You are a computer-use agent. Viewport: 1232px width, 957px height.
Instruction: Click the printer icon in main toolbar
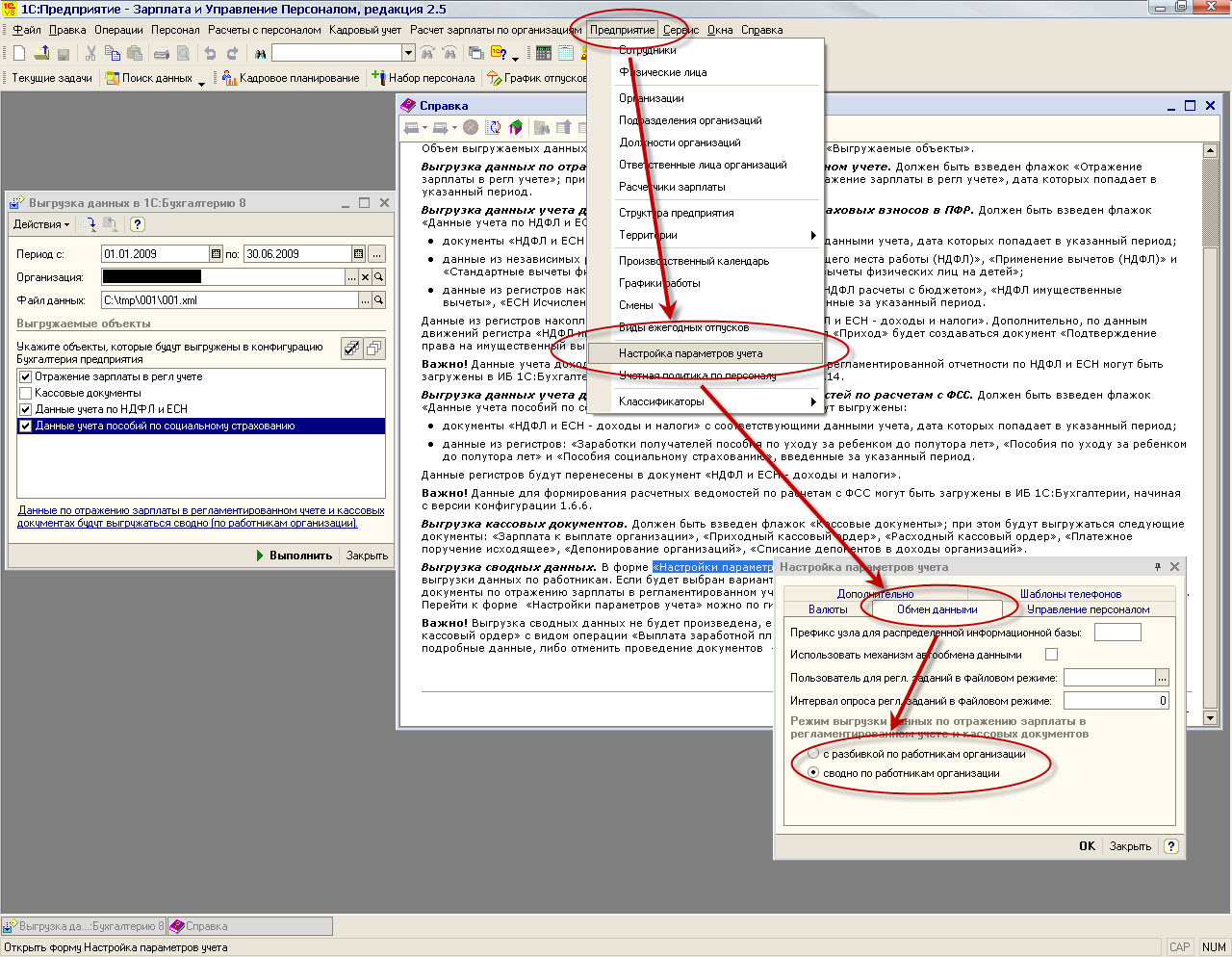pyautogui.click(x=162, y=54)
